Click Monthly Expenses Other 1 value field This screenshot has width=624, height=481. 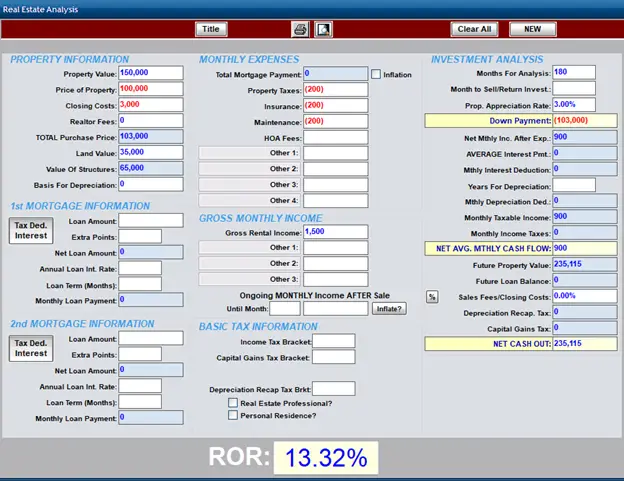335,153
